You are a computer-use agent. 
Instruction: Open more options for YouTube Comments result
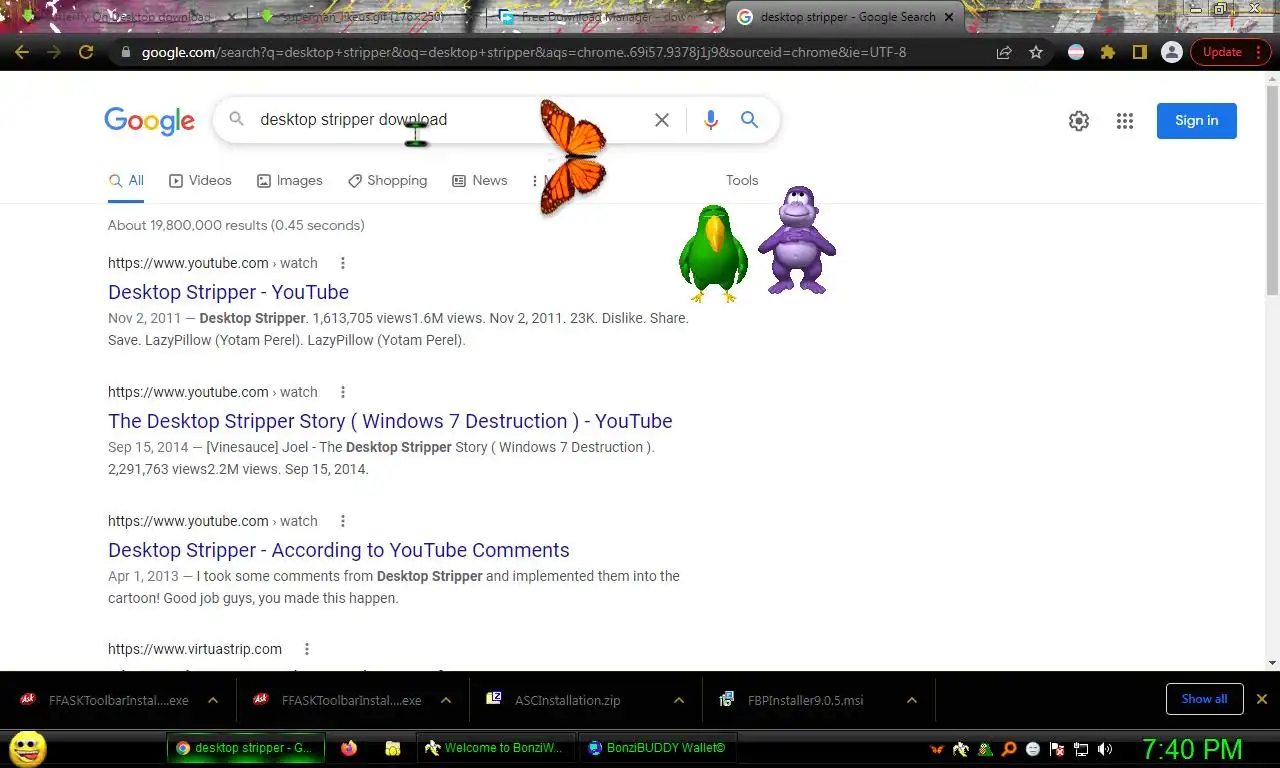click(343, 521)
